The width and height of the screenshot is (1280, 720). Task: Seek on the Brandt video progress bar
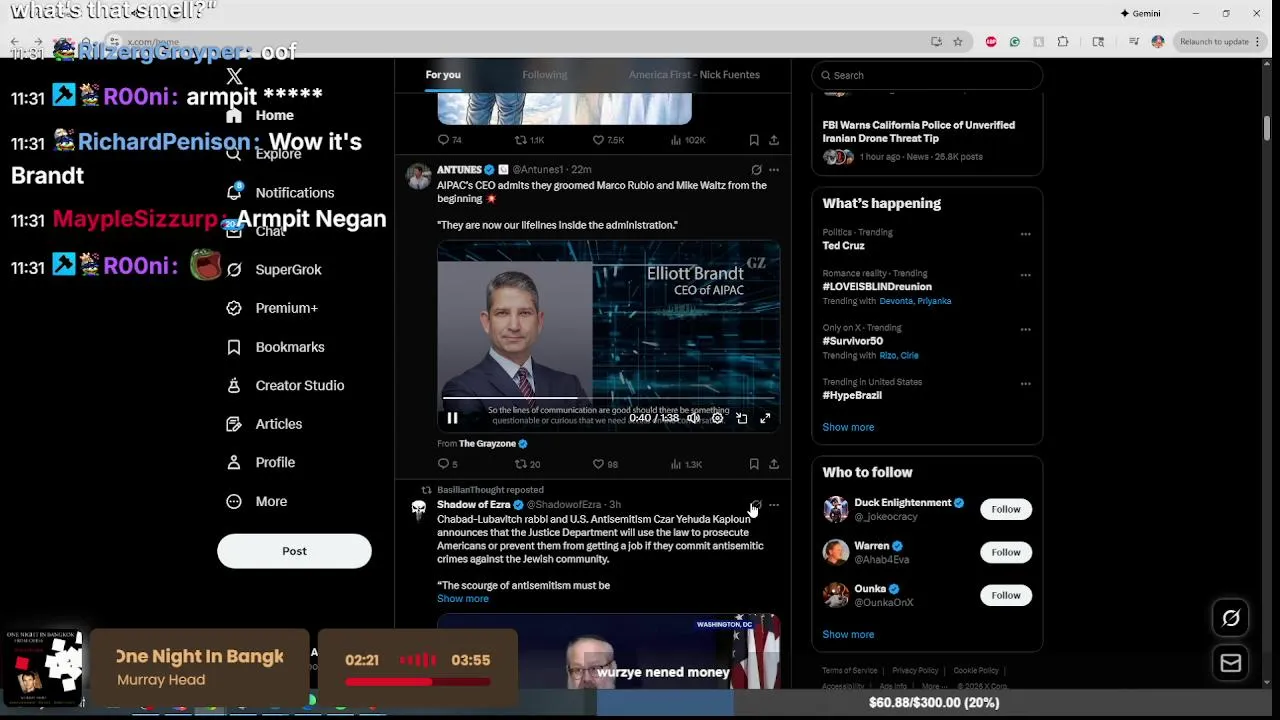point(608,398)
